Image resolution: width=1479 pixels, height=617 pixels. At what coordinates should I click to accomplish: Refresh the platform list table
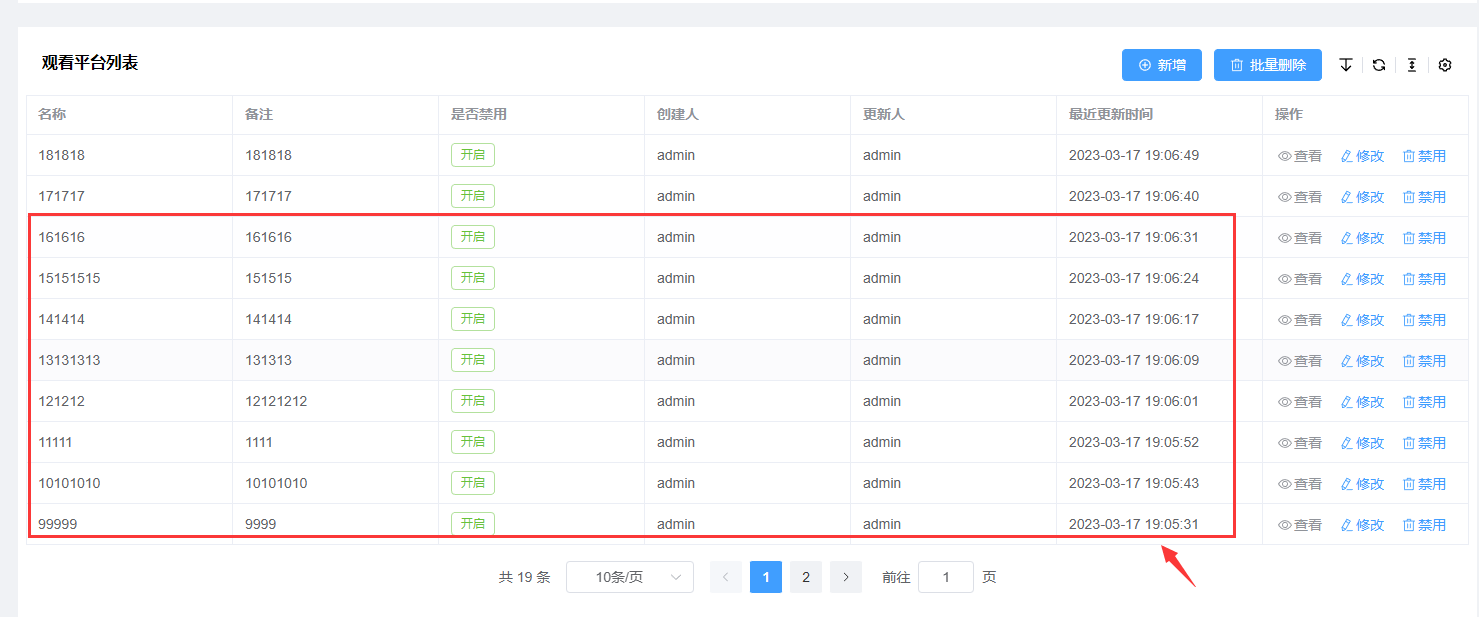(x=1378, y=64)
